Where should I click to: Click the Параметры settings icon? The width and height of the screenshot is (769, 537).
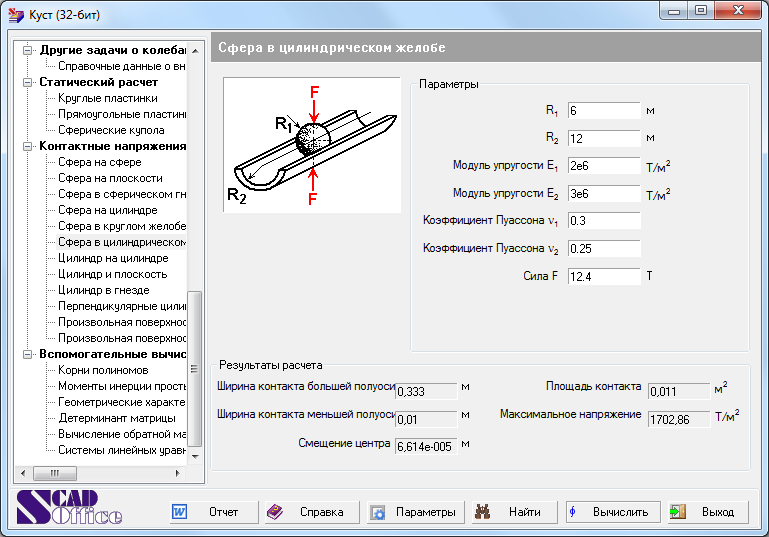tap(378, 512)
